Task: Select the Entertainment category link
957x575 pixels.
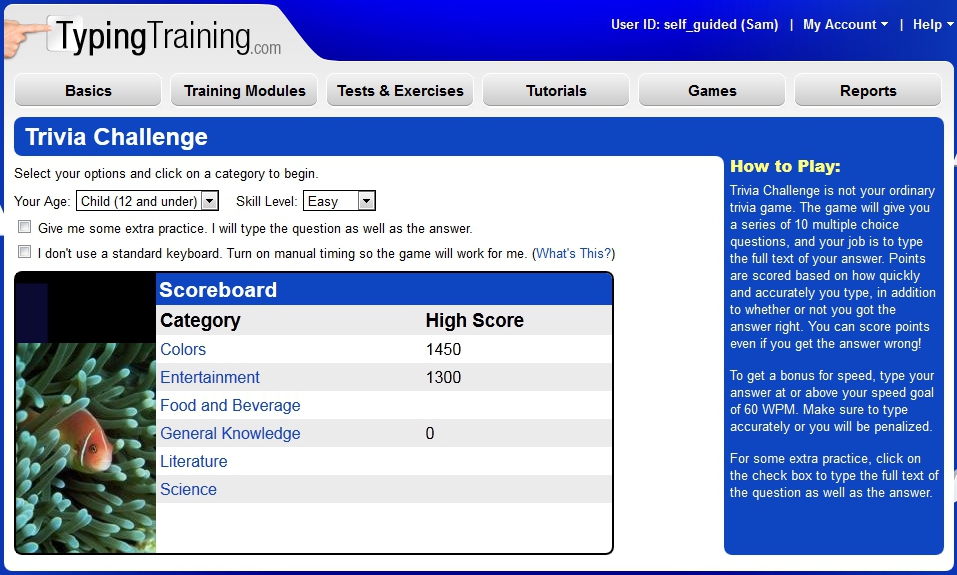Action: pyautogui.click(x=210, y=377)
